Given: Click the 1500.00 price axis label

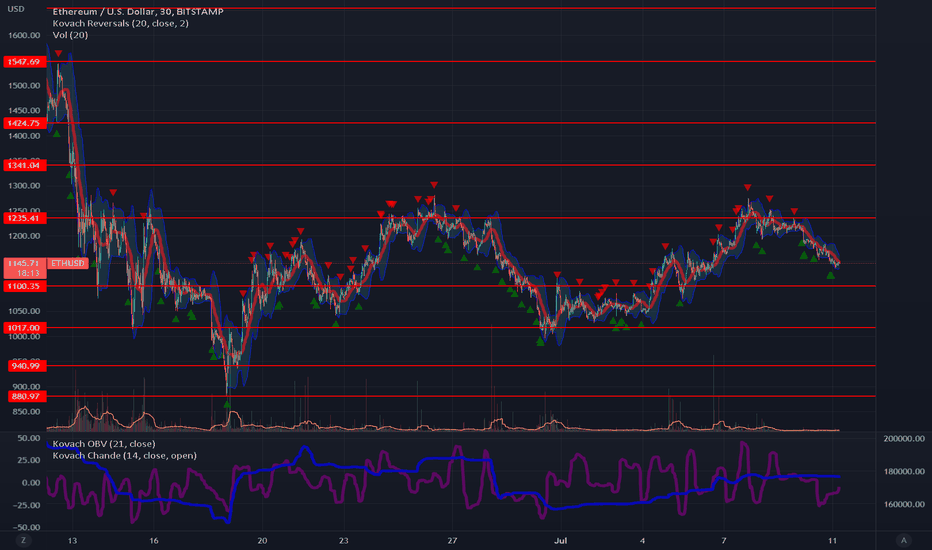Looking at the screenshot, I should (x=24, y=86).
